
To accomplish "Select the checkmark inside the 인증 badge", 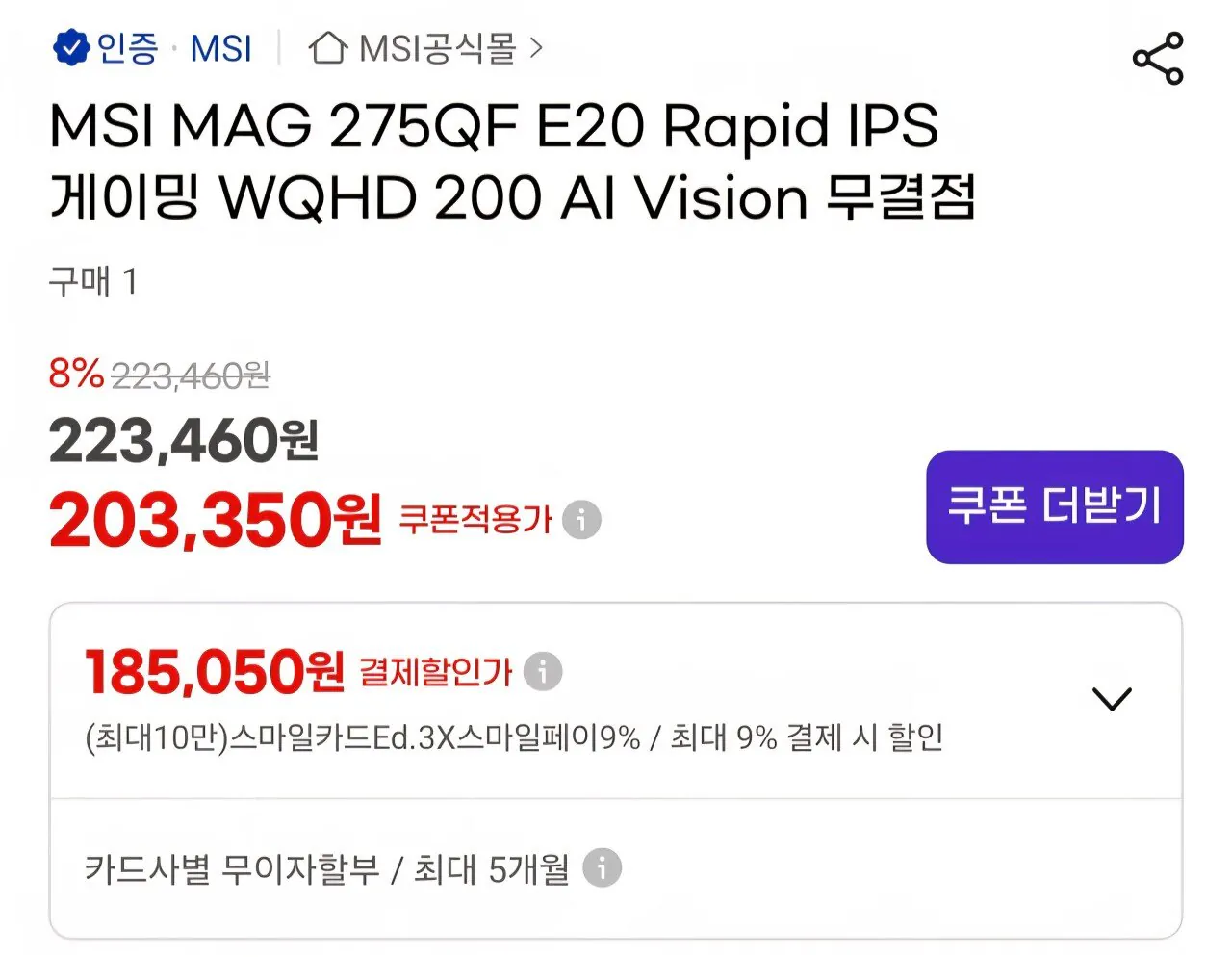I will pos(70,46).
